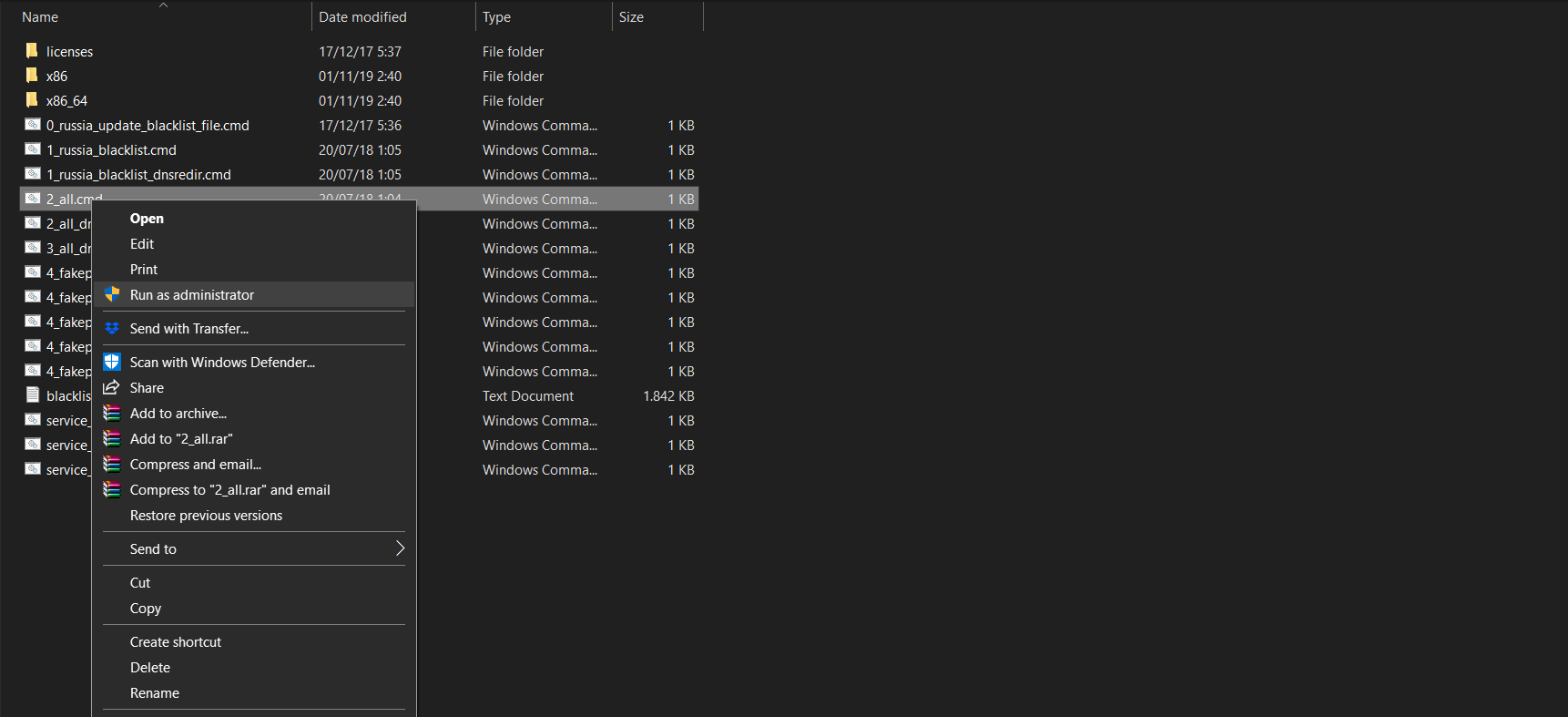This screenshot has height=717, width=1568.
Task: Select file 1_russia_blacklist_dnsredir.cmd
Action: pyautogui.click(x=138, y=175)
